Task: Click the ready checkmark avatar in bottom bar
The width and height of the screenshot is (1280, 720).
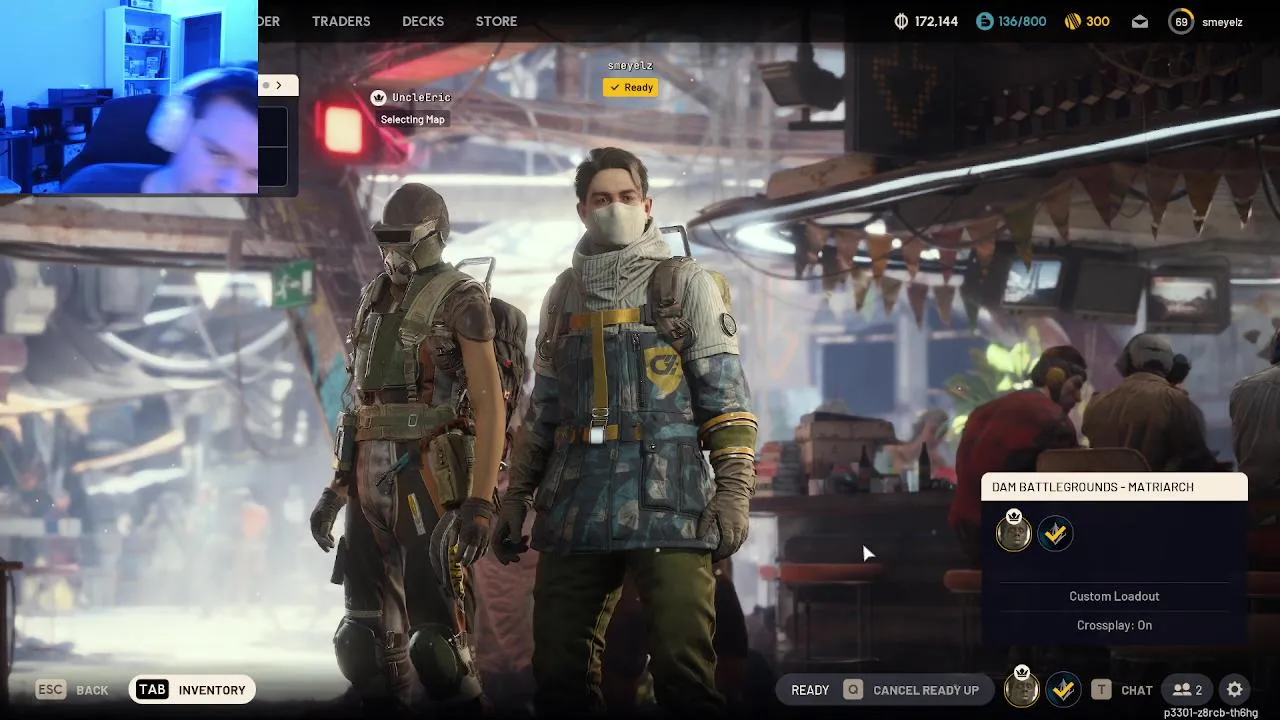Action: (1063, 689)
